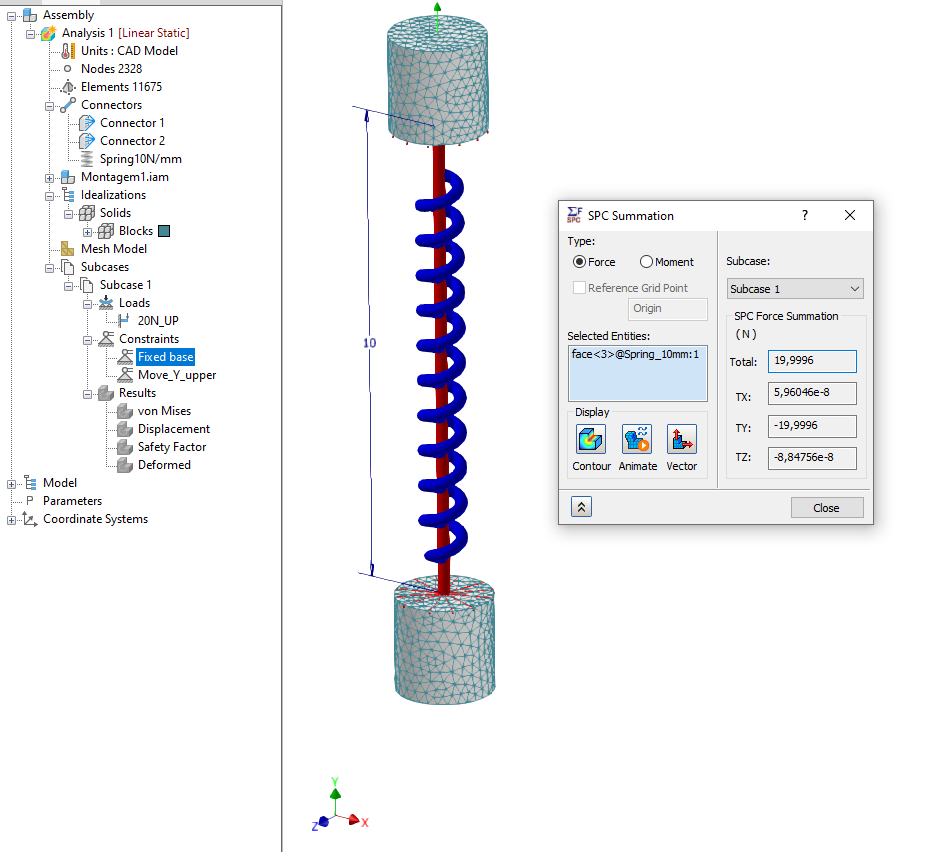This screenshot has height=852, width=952.
Task: Select the Animate display icon
Action: tap(637, 438)
